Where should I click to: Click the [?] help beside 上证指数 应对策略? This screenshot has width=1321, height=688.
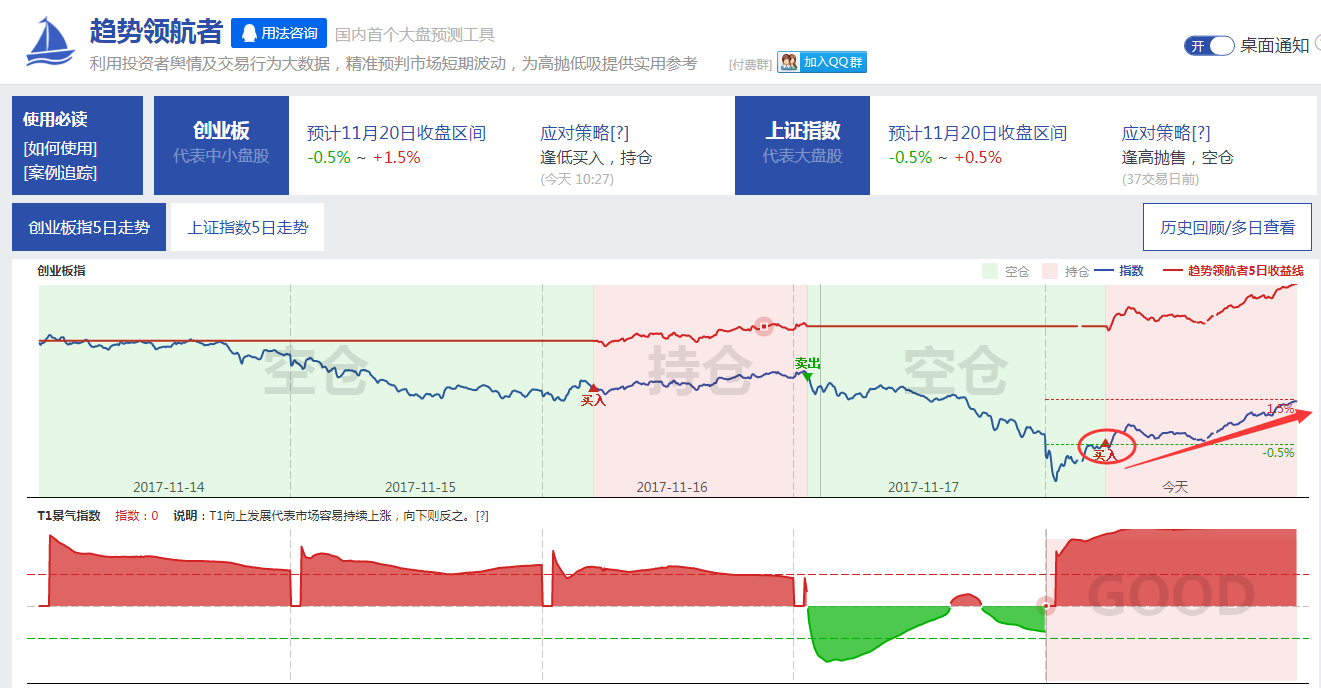pyautogui.click(x=1200, y=133)
